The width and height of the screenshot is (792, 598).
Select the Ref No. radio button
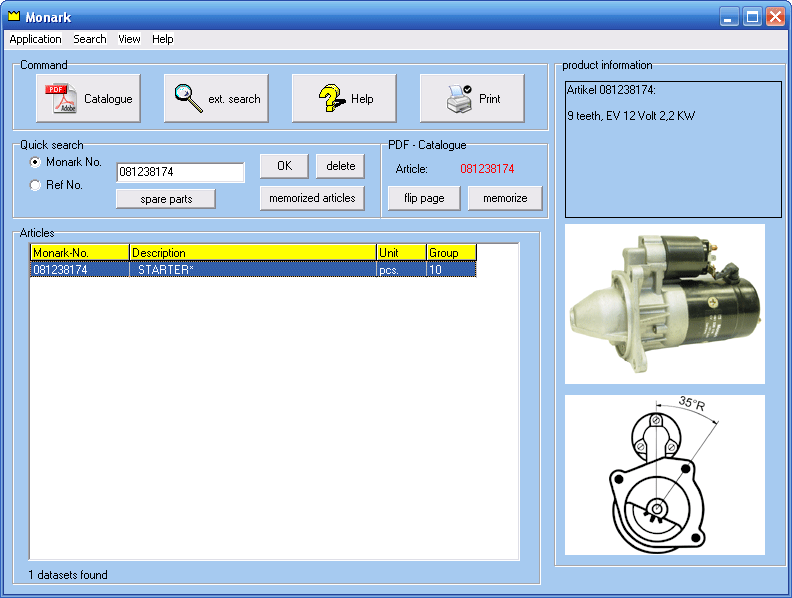click(35, 185)
